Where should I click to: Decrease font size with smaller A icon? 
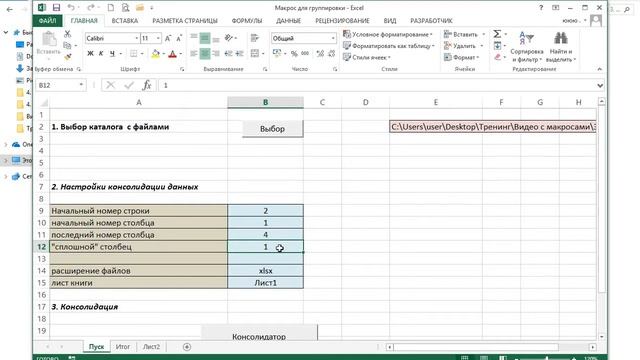point(179,38)
